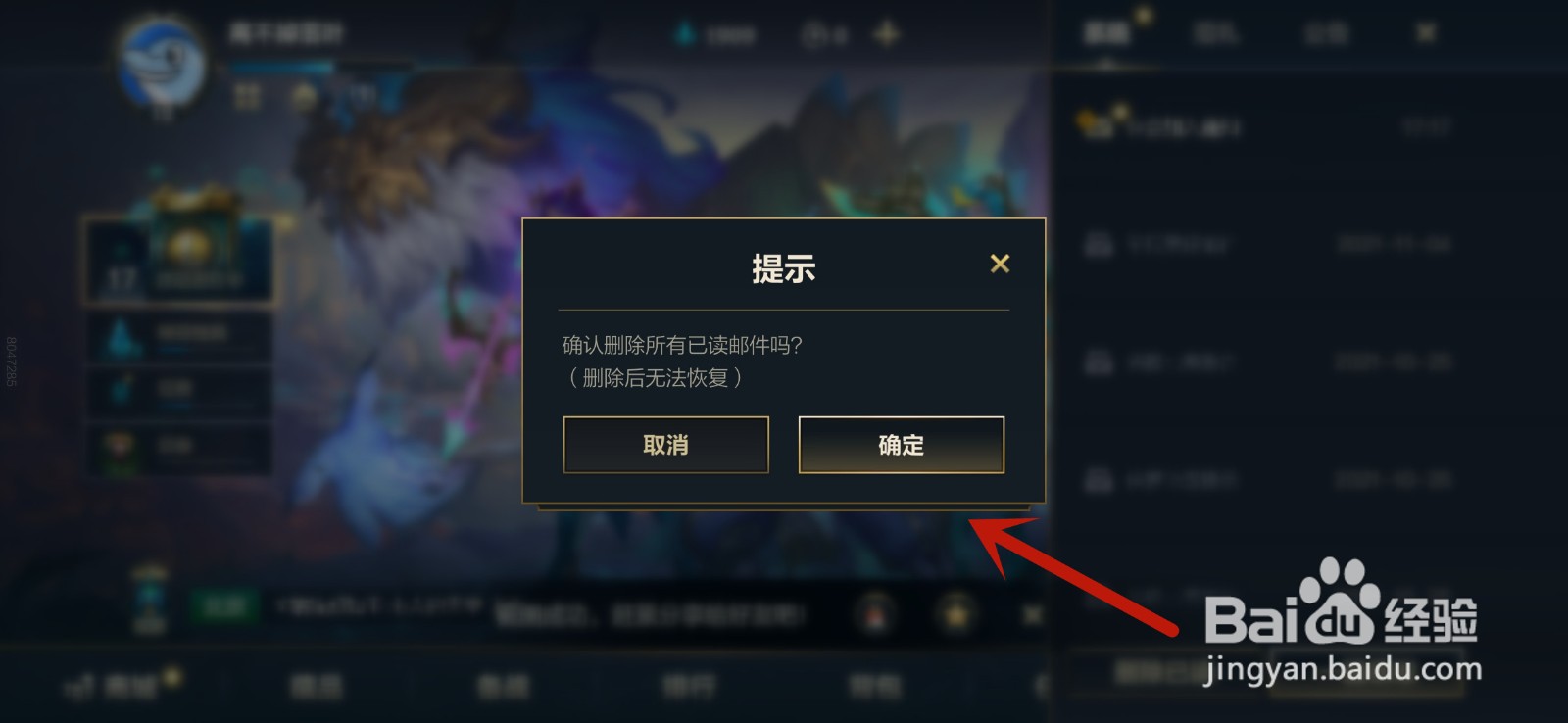Open the first unread mail entry
Viewport: 1568px width, 723px height.
click(x=1264, y=126)
